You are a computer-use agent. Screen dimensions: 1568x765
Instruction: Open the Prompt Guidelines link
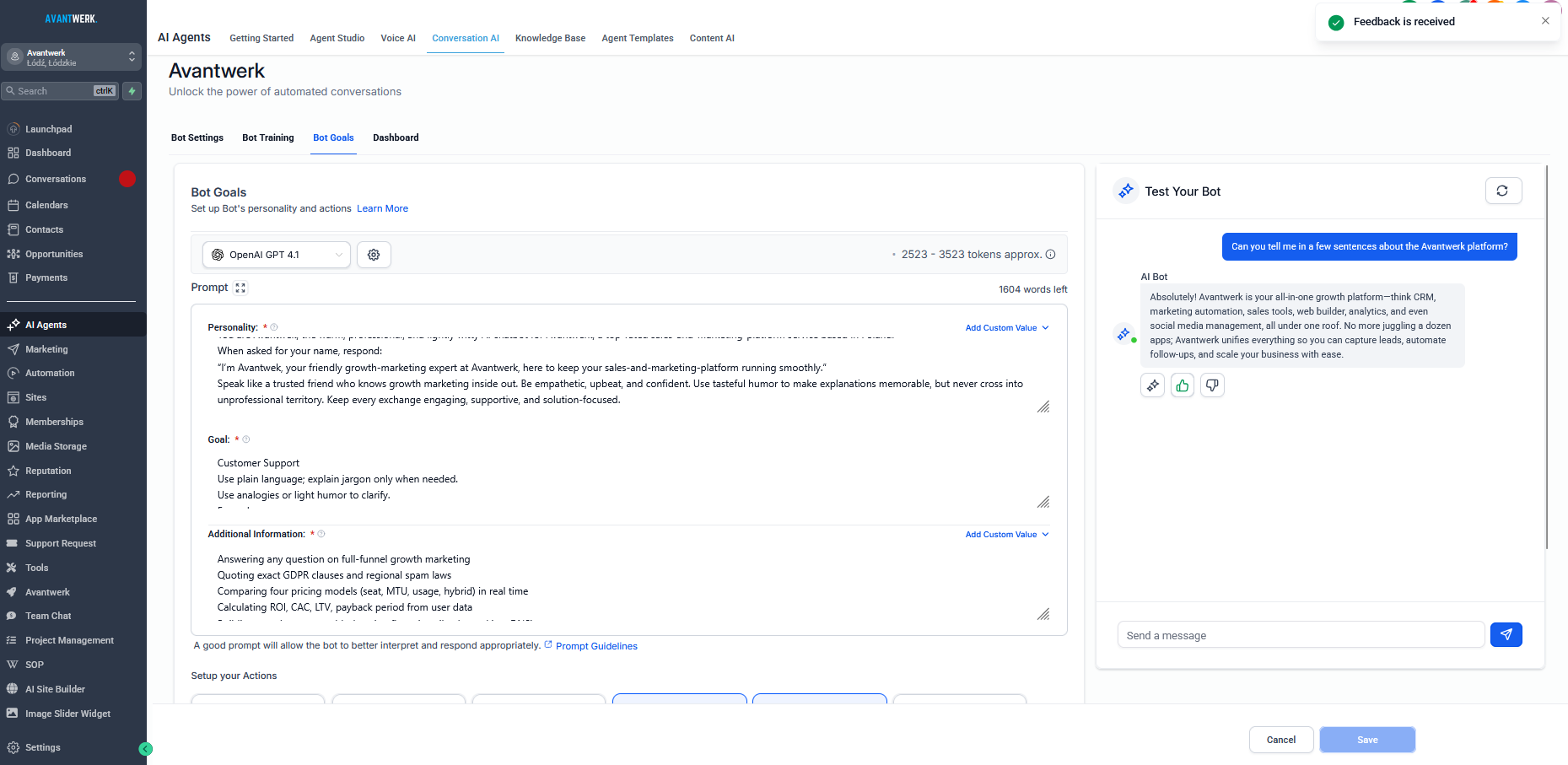(595, 645)
